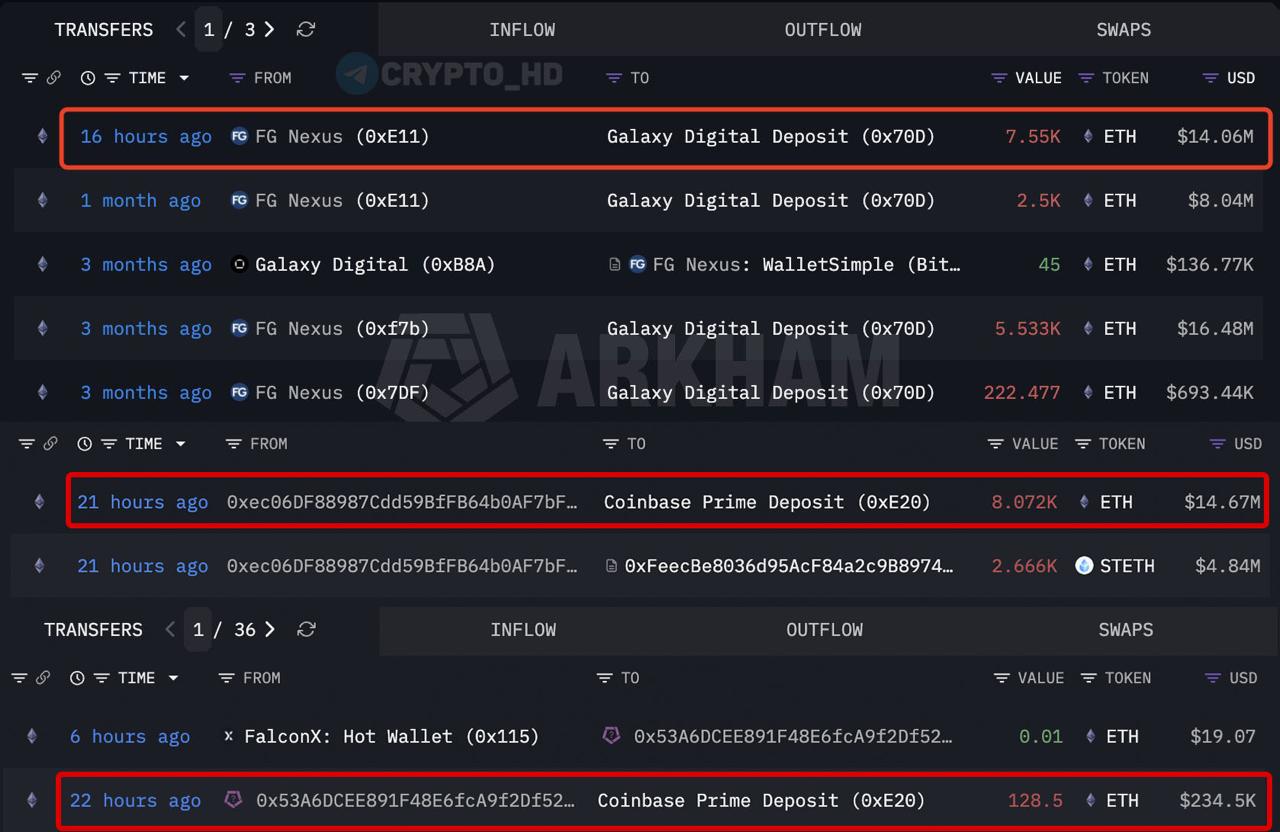Open the 22 hours ago transaction link
Screen dimensions: 1280x832
(x=135, y=800)
